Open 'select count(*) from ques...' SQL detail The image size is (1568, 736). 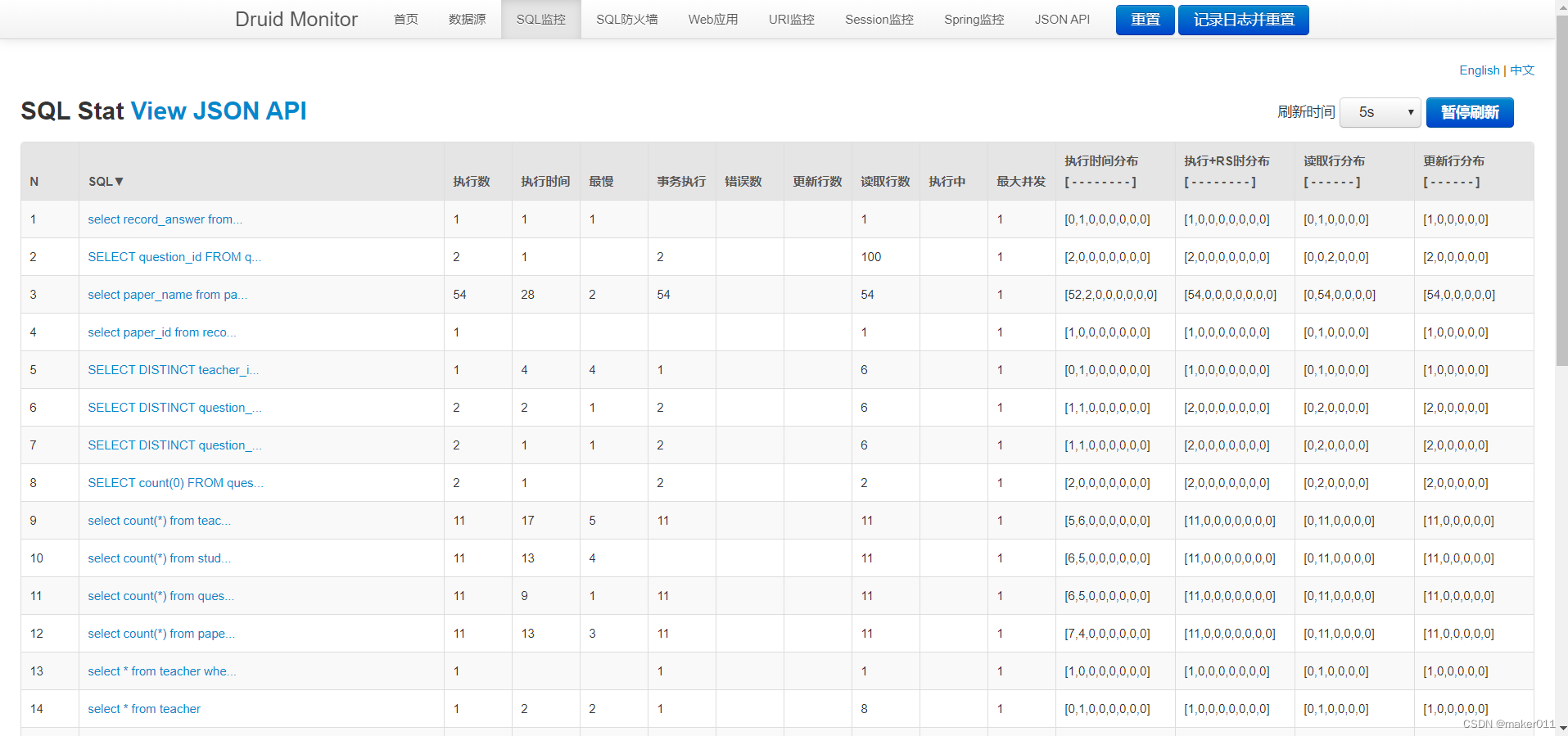coord(160,596)
